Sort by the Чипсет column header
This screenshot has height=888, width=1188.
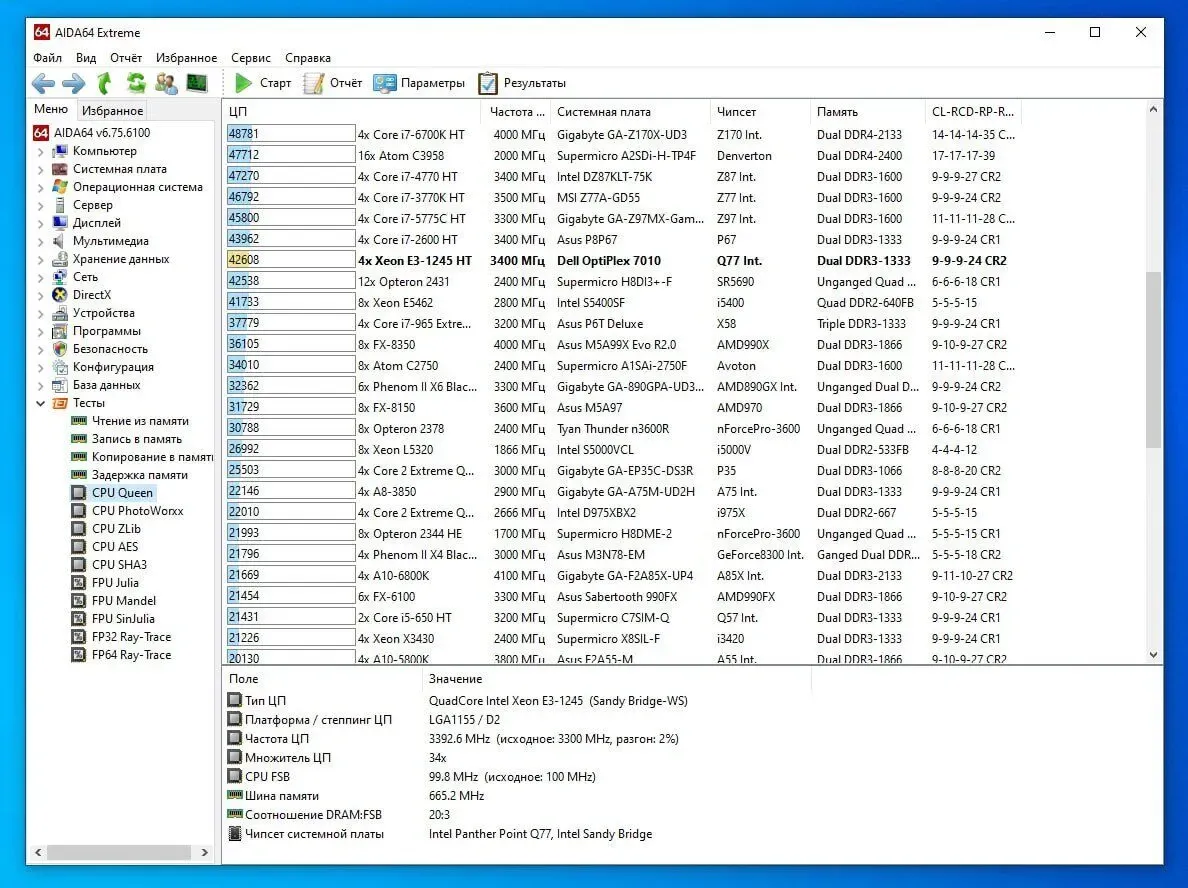coord(737,112)
